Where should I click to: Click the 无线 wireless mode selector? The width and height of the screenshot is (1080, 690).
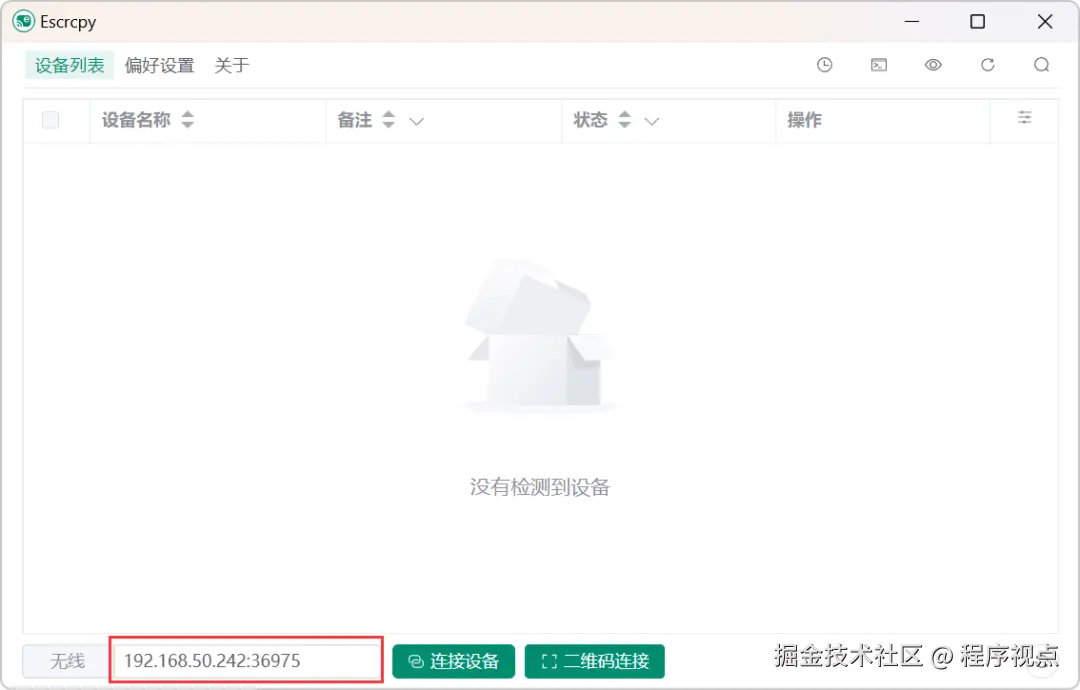pos(65,661)
